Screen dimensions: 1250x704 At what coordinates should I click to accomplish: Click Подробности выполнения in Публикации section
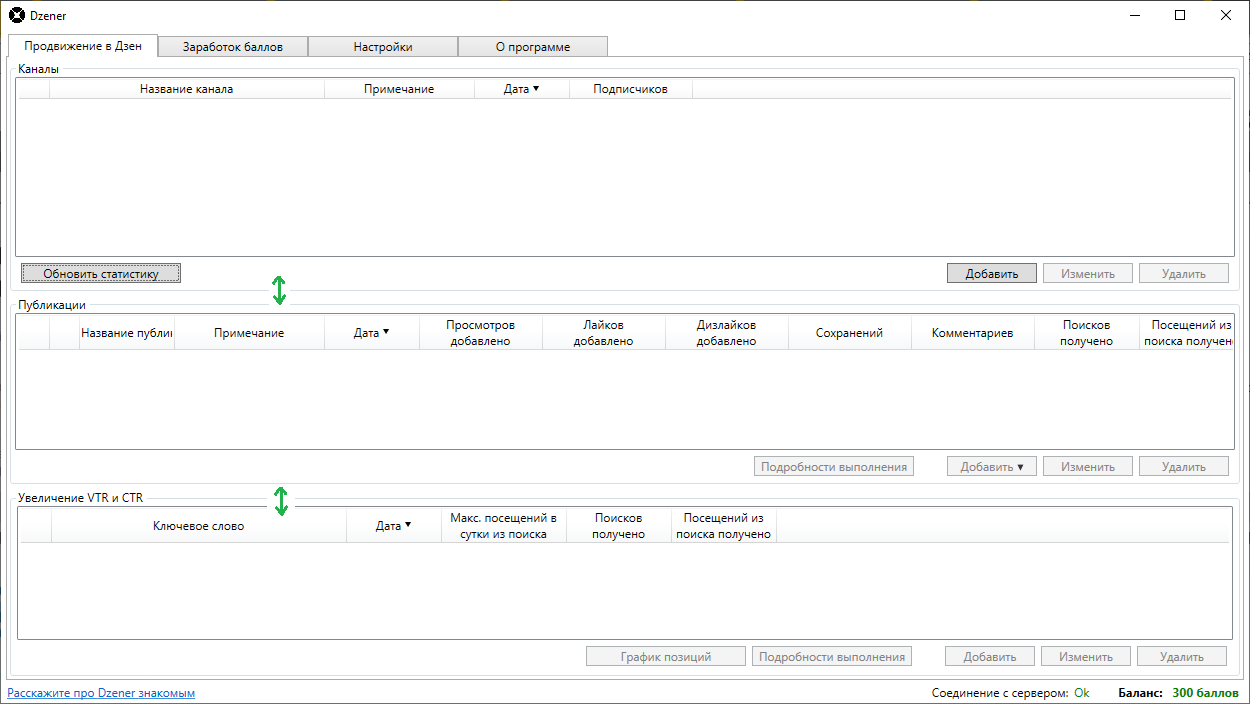834,466
